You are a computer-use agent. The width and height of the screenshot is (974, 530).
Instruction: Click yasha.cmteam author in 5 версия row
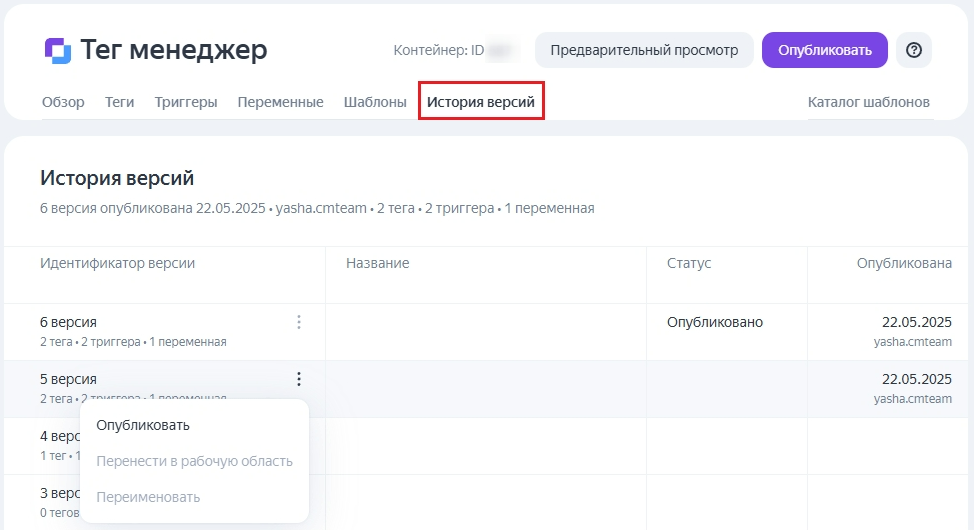pos(913,399)
